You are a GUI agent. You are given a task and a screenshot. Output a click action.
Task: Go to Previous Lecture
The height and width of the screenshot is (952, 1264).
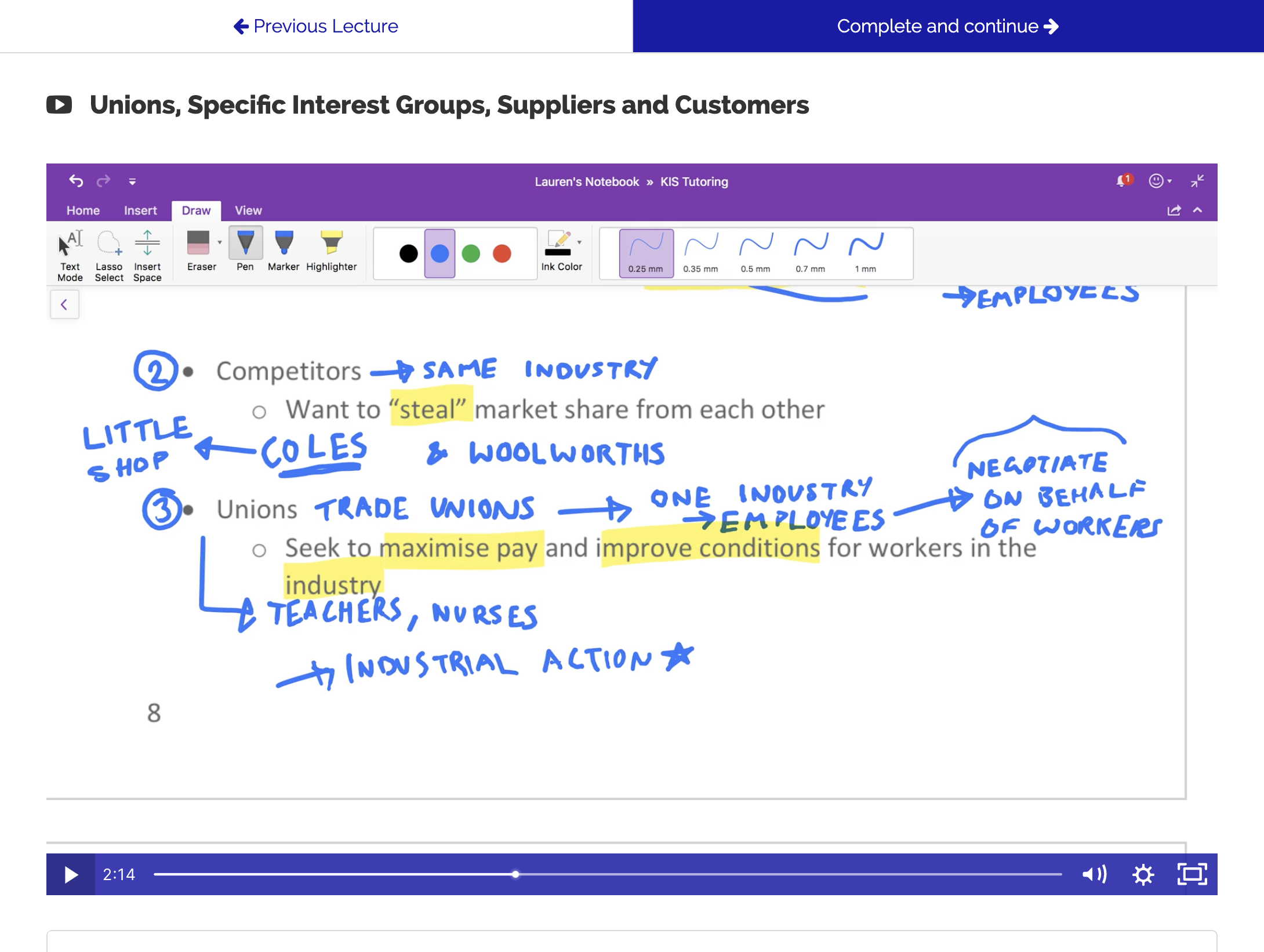pyautogui.click(x=316, y=26)
